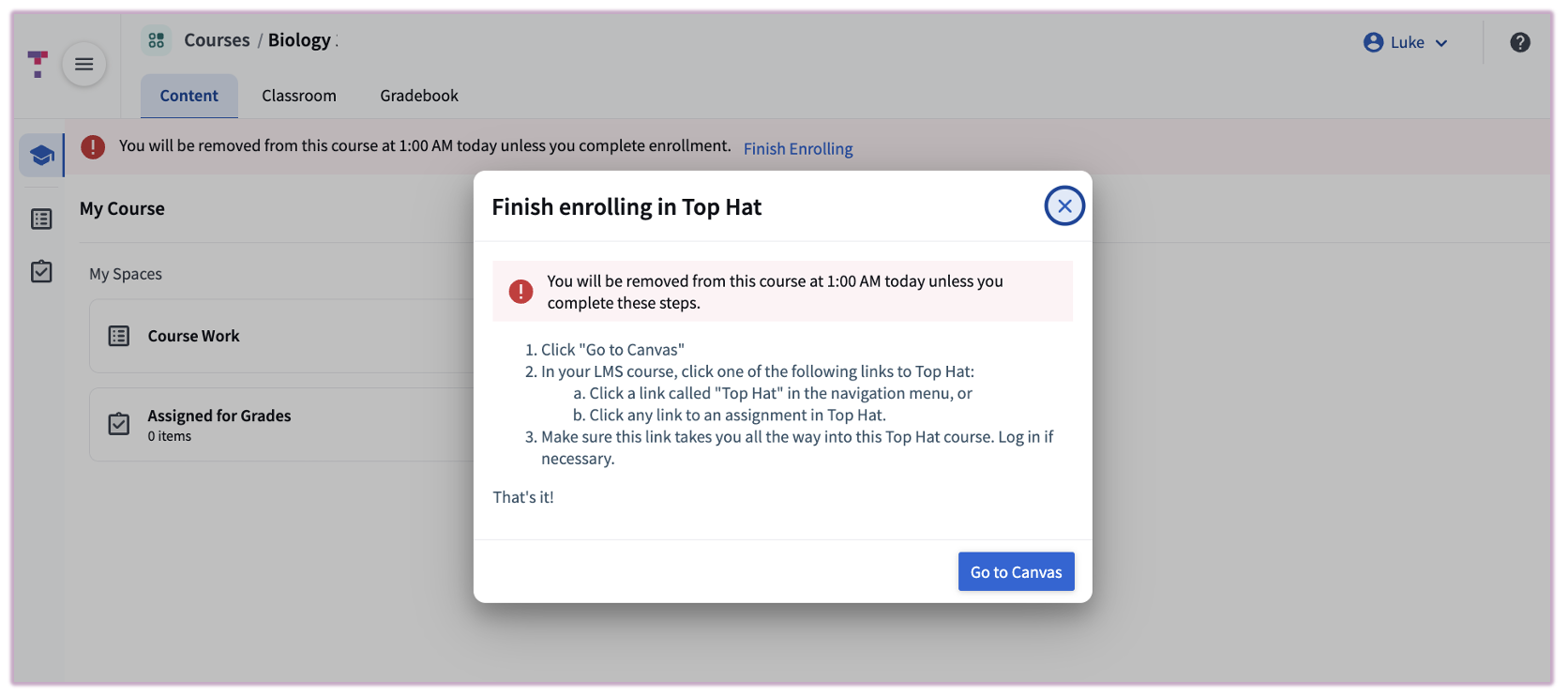
Task: Open the Top Hat hamburger menu
Action: (x=83, y=64)
